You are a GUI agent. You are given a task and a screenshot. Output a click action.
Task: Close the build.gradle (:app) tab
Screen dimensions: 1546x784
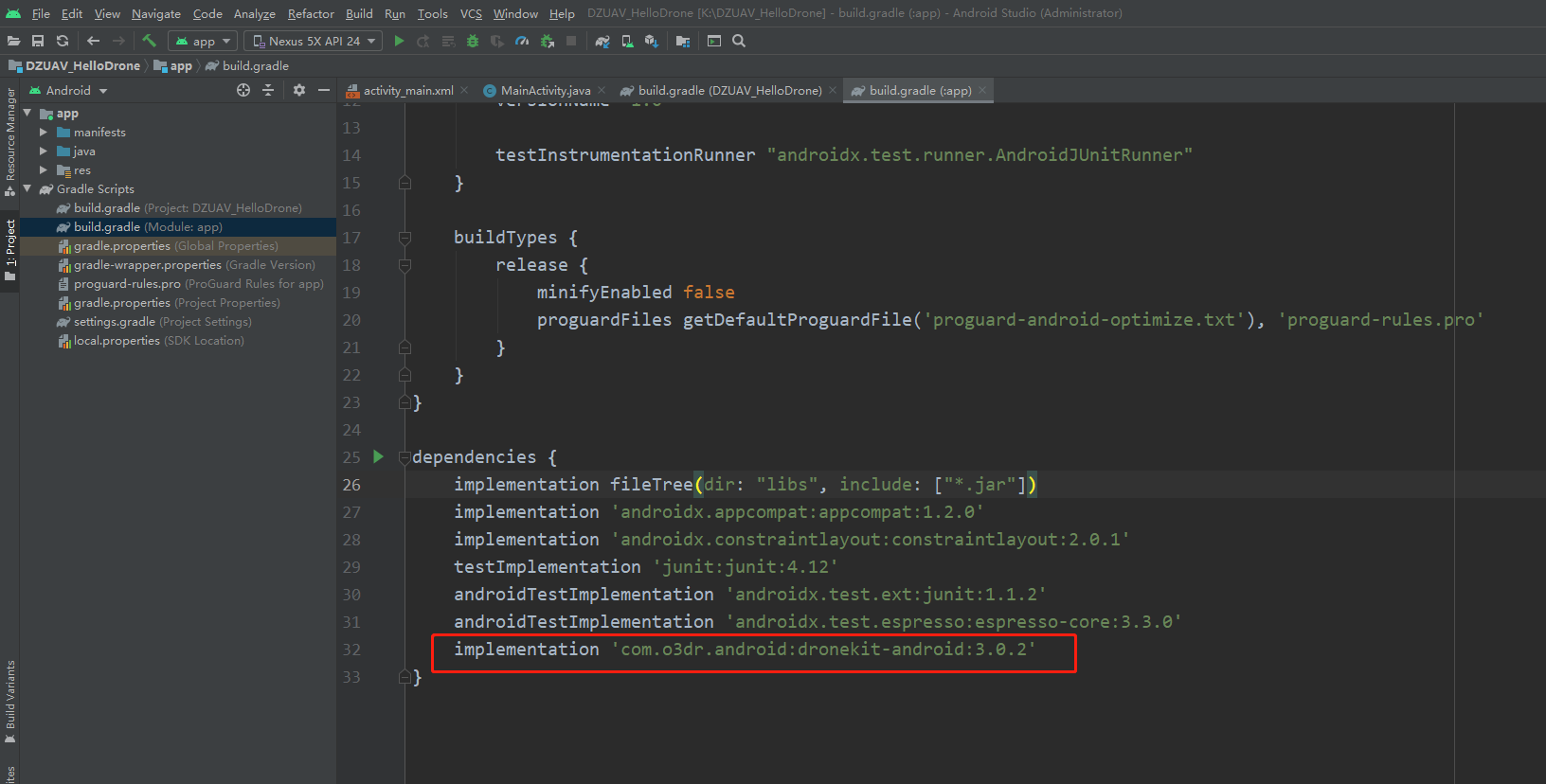(982, 90)
